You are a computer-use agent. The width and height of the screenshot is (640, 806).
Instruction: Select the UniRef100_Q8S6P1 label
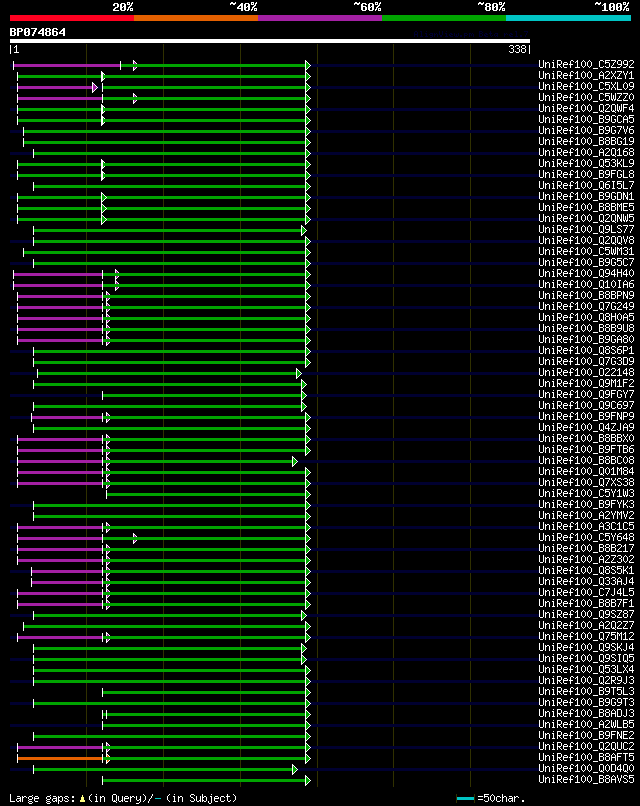point(586,351)
